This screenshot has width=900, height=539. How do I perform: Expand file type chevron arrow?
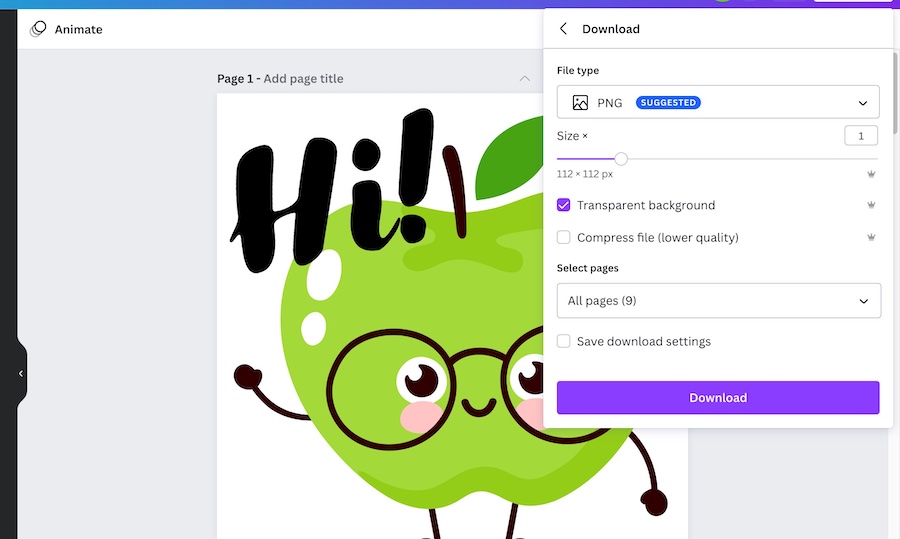click(862, 103)
